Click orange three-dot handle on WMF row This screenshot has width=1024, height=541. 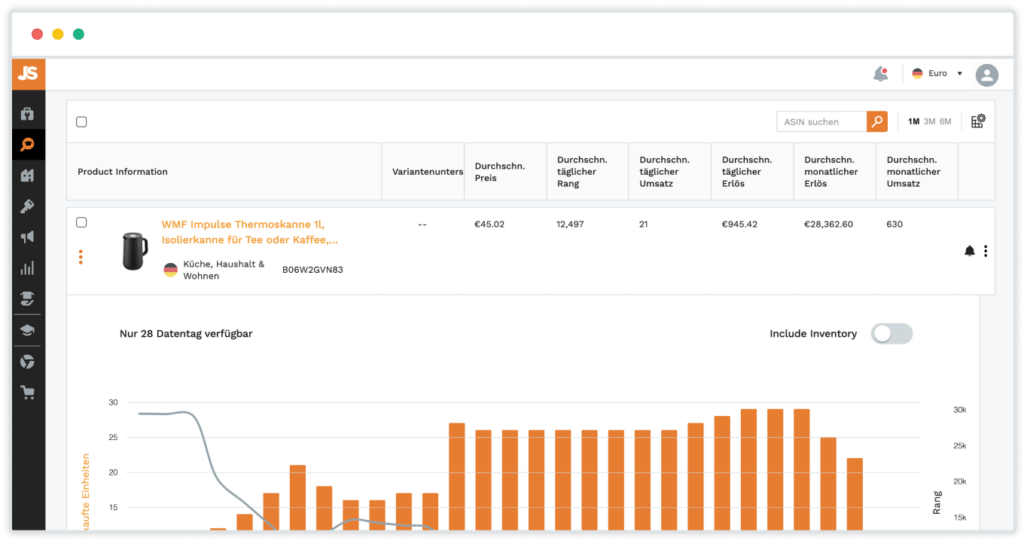pyautogui.click(x=81, y=257)
